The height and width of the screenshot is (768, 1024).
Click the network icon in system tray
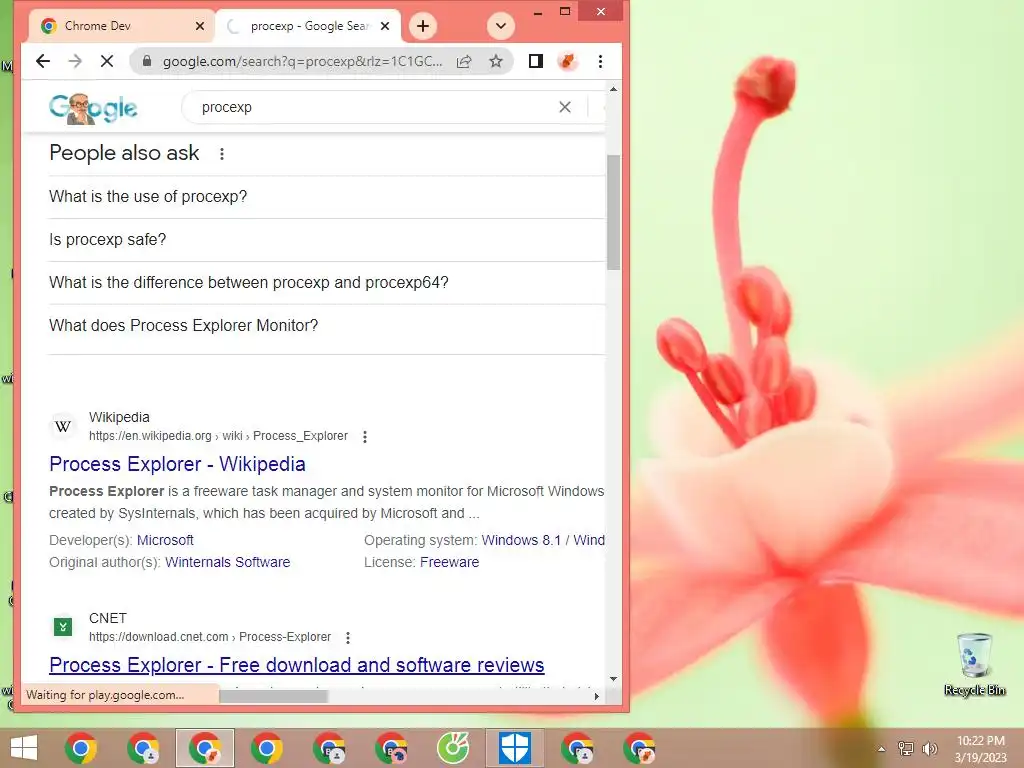906,749
